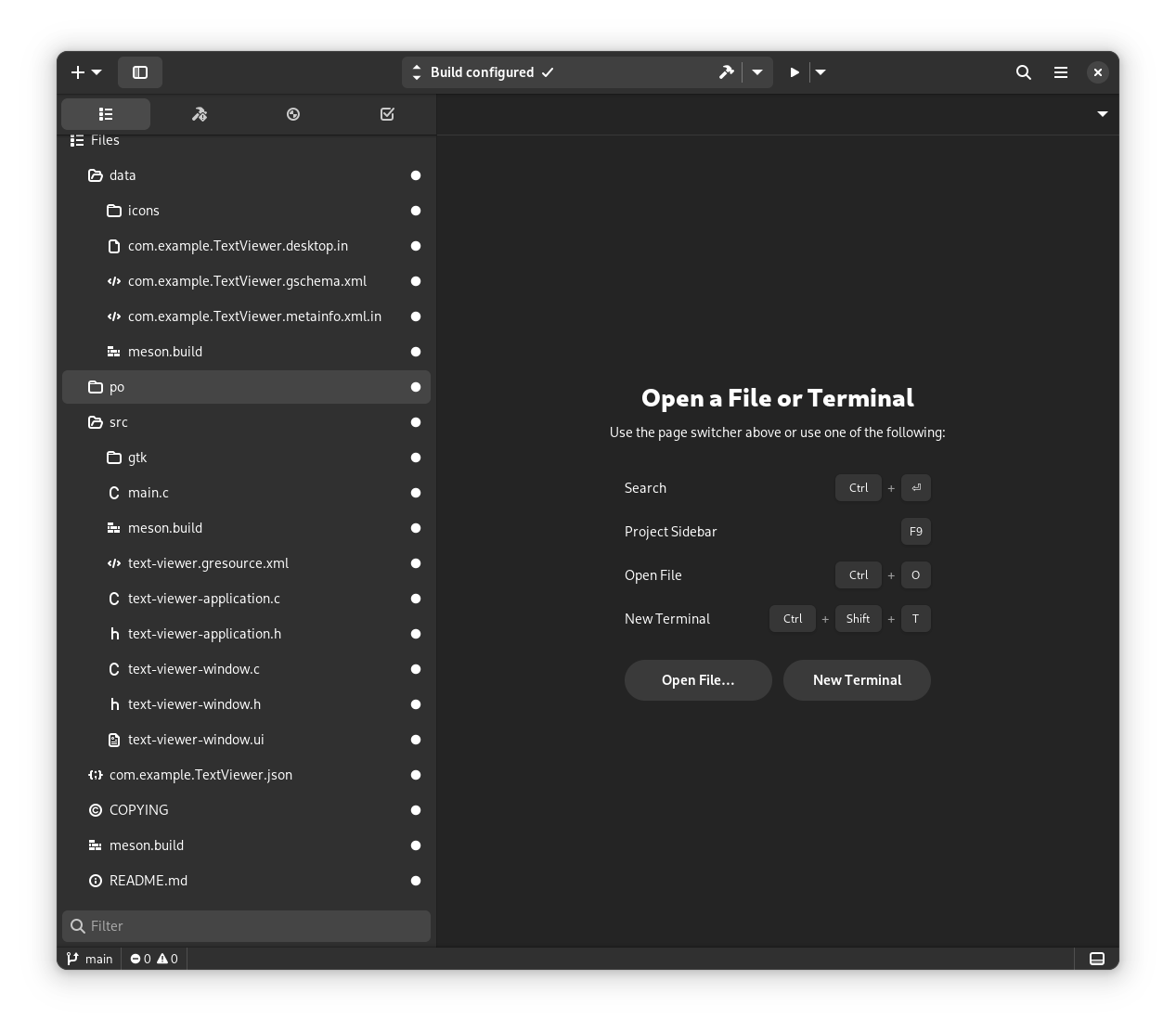The image size is (1176, 1032).
Task: Open main.c from the file tree
Action: [149, 492]
